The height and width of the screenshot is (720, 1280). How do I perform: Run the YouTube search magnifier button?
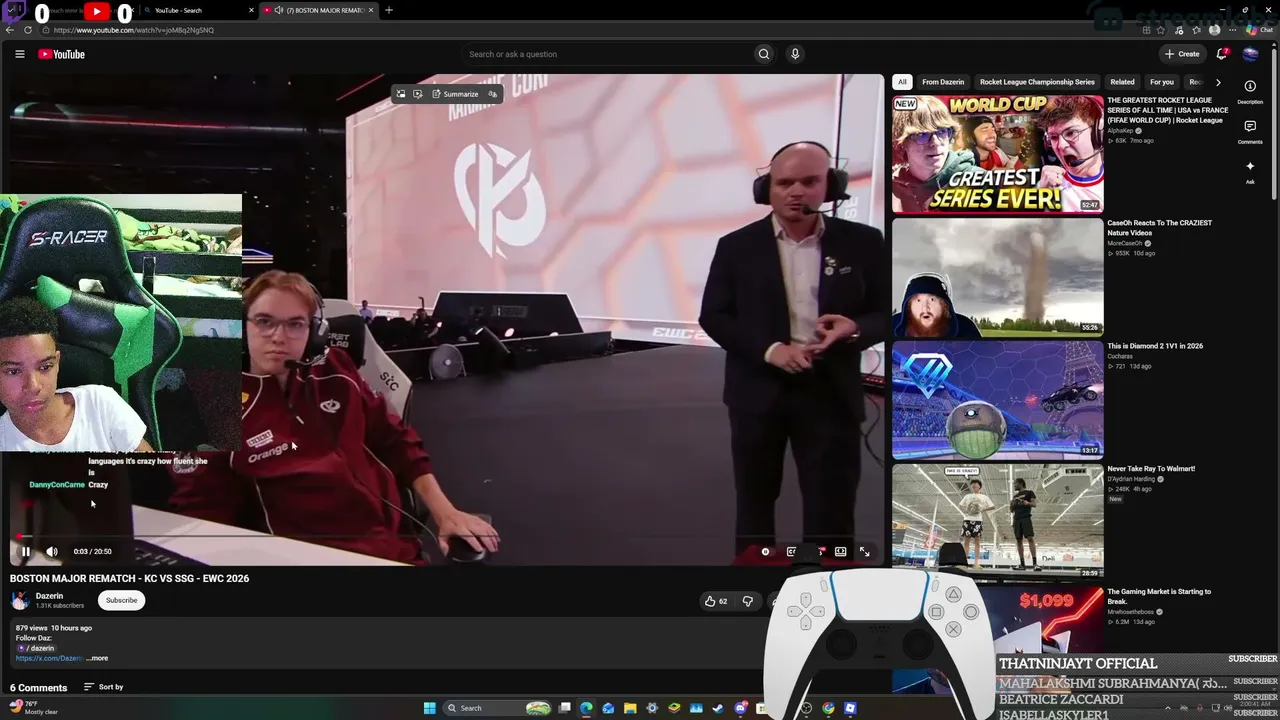click(x=764, y=54)
